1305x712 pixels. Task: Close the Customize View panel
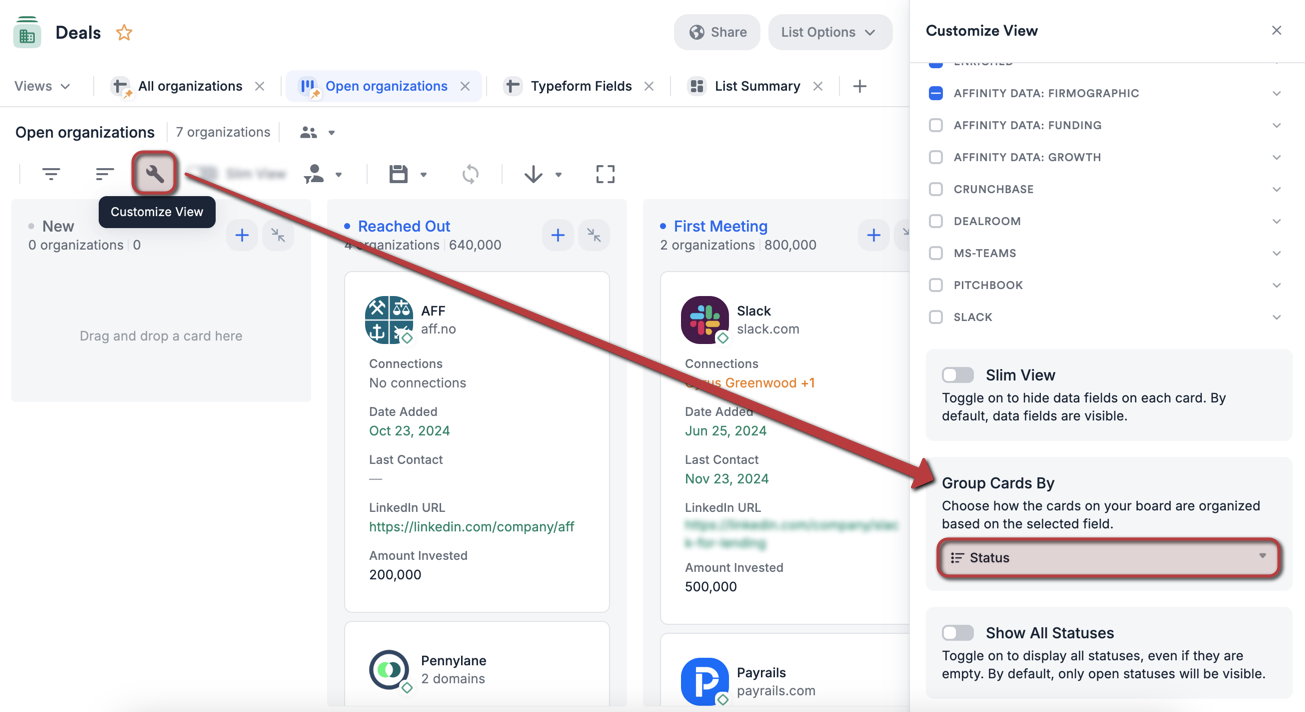1276,30
